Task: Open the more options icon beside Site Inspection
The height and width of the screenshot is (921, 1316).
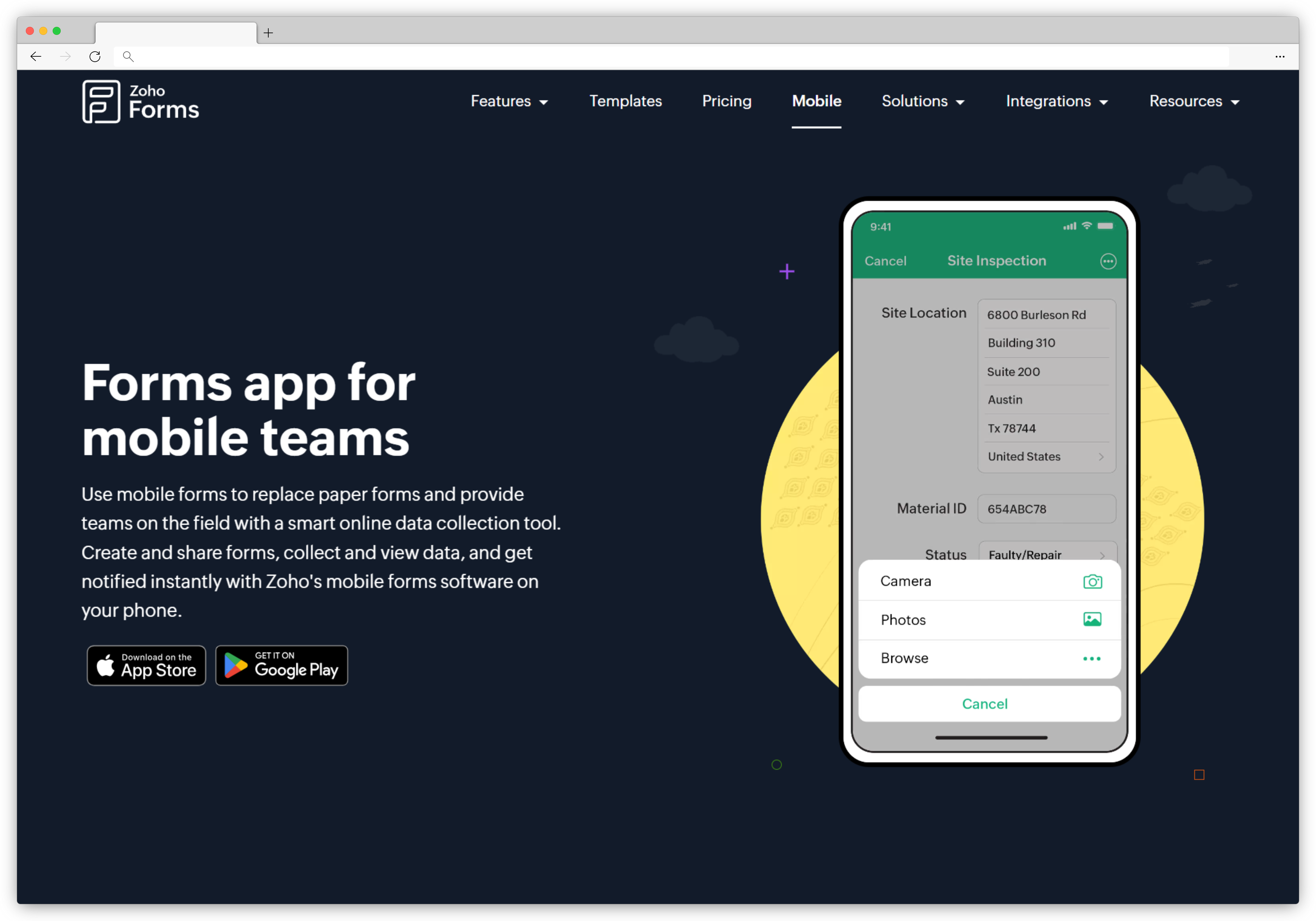Action: (x=1108, y=261)
